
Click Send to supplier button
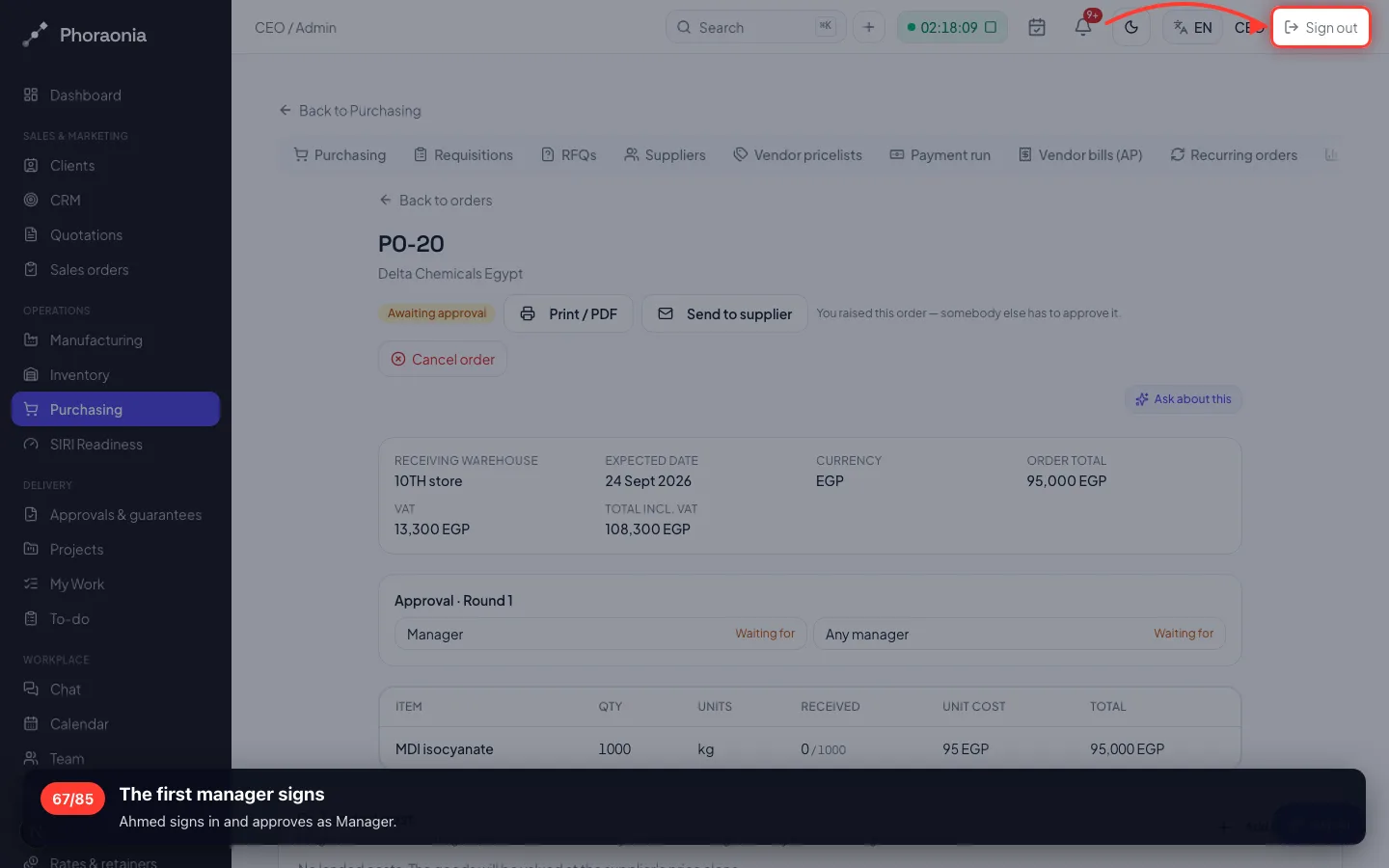pos(724,313)
